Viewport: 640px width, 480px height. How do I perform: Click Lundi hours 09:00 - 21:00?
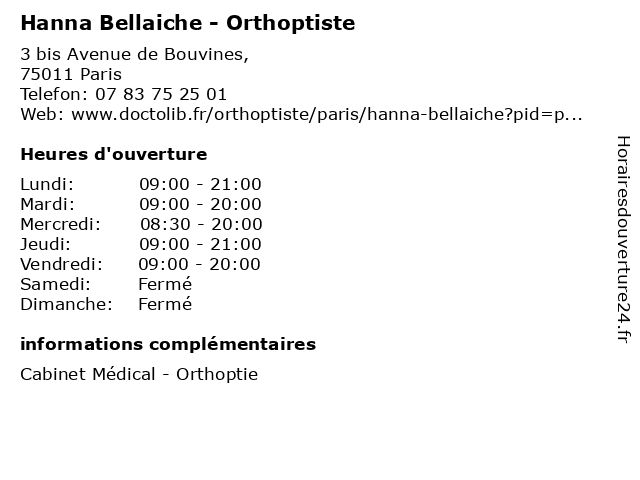(x=200, y=184)
